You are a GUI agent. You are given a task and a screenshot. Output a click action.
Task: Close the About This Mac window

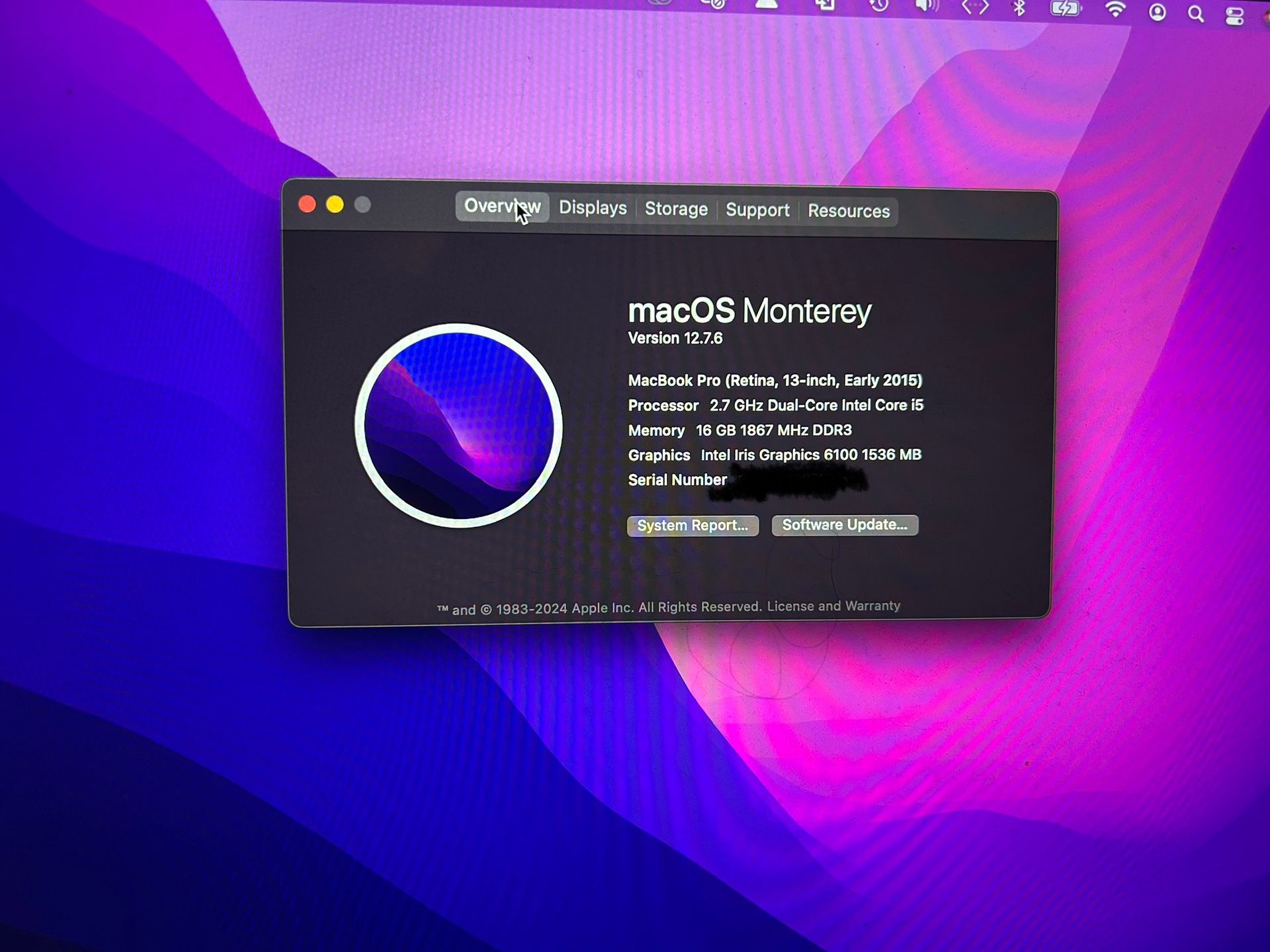[x=307, y=204]
